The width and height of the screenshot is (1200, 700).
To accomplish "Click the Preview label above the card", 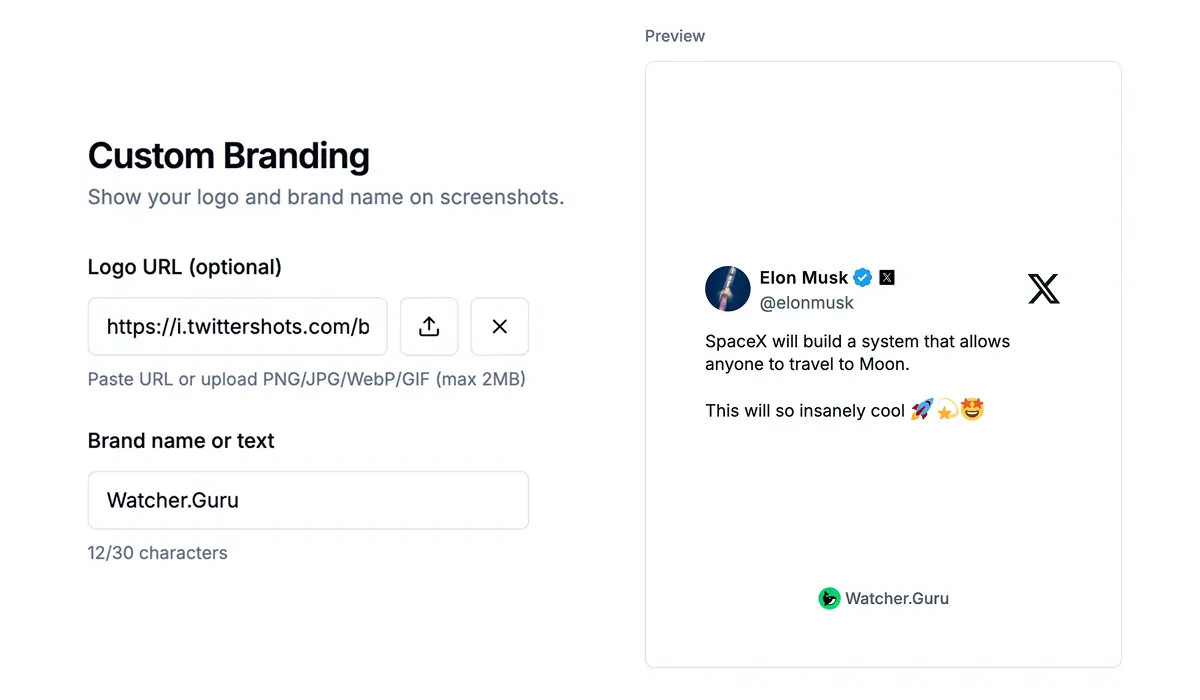I will tap(675, 36).
